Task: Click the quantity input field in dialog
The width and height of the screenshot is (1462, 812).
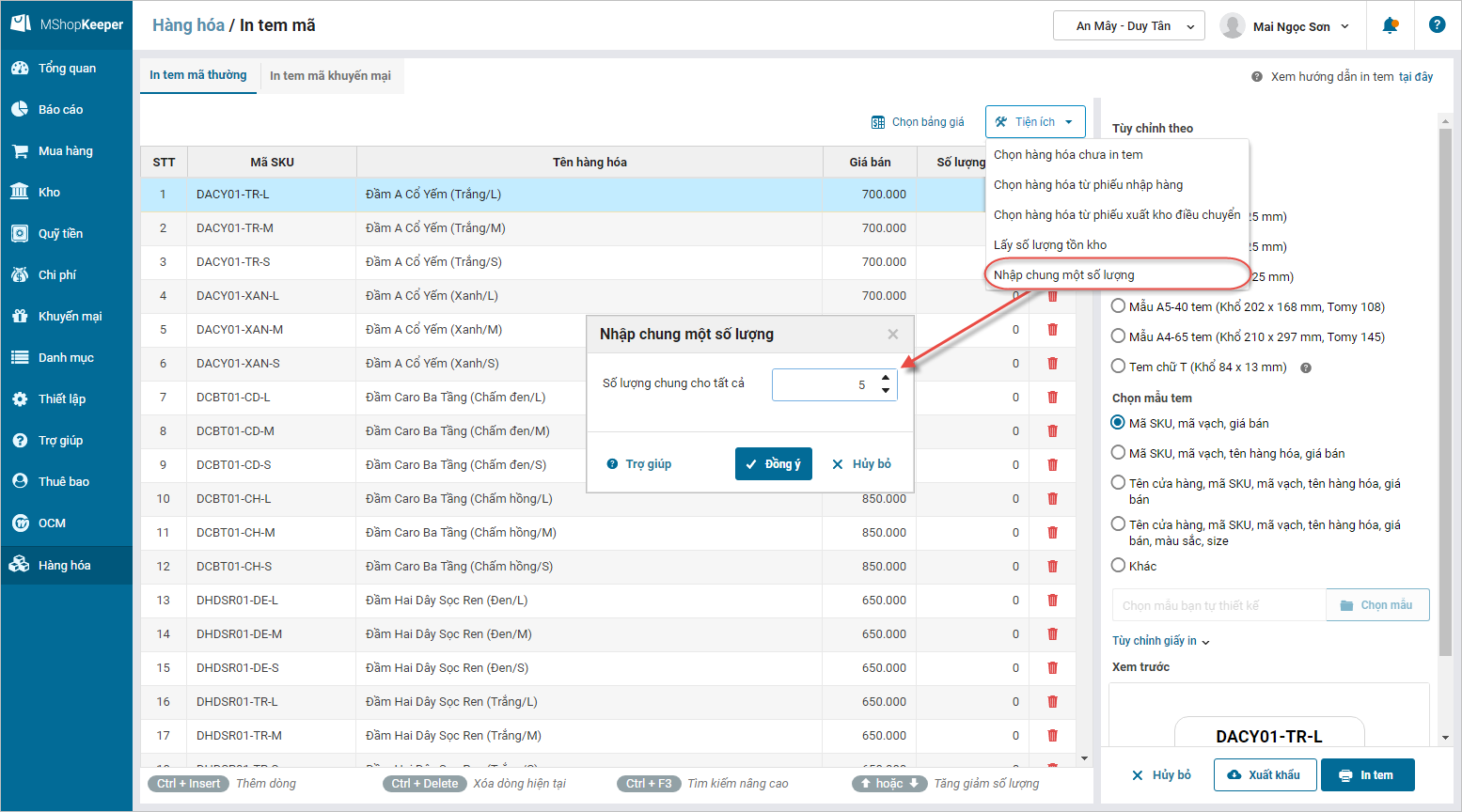Action: [x=823, y=384]
